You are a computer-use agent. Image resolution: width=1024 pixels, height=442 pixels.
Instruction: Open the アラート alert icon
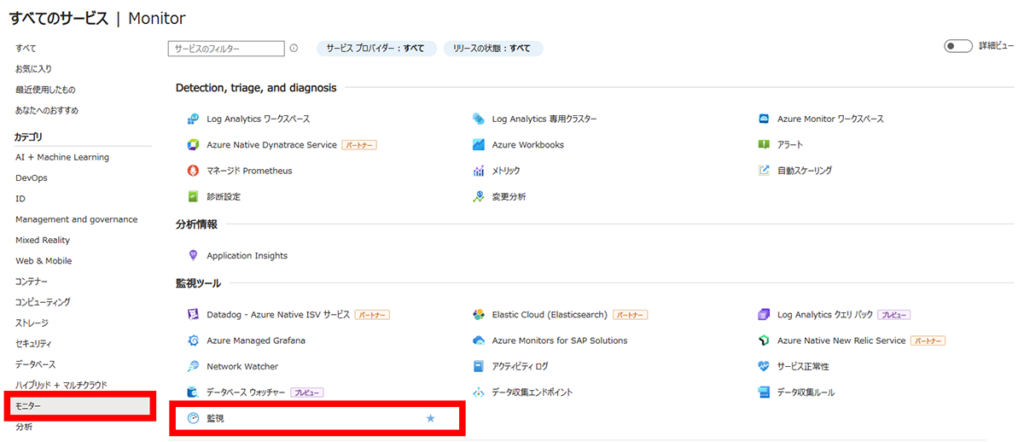(764, 145)
